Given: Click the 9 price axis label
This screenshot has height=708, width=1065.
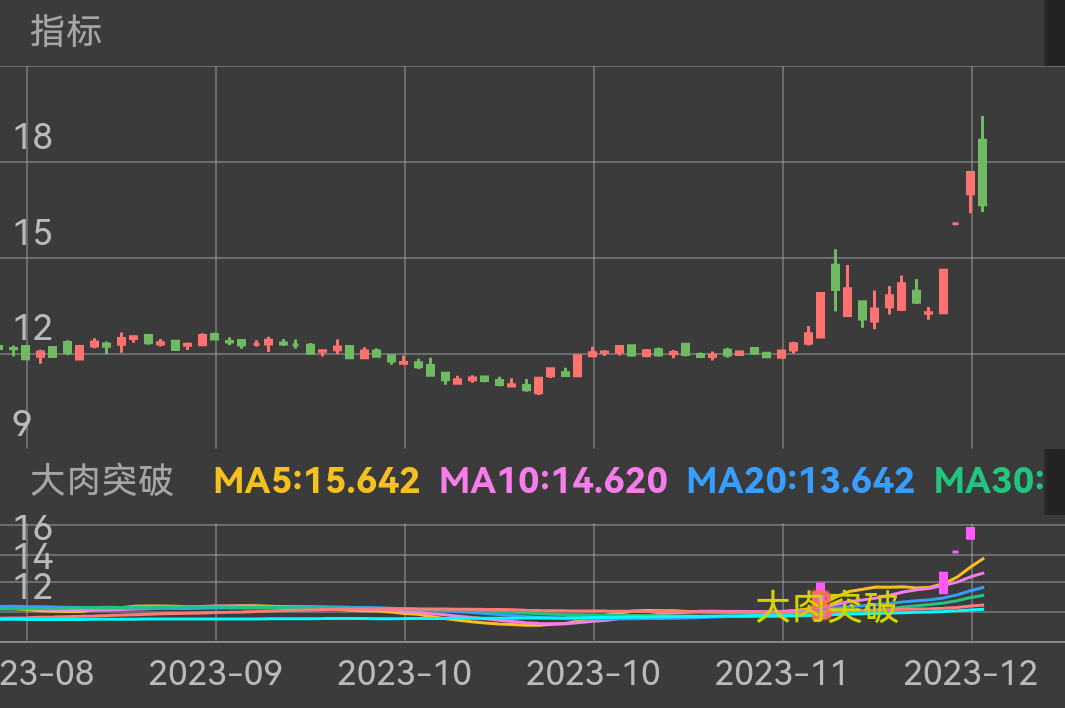Looking at the screenshot, I should point(22,424).
